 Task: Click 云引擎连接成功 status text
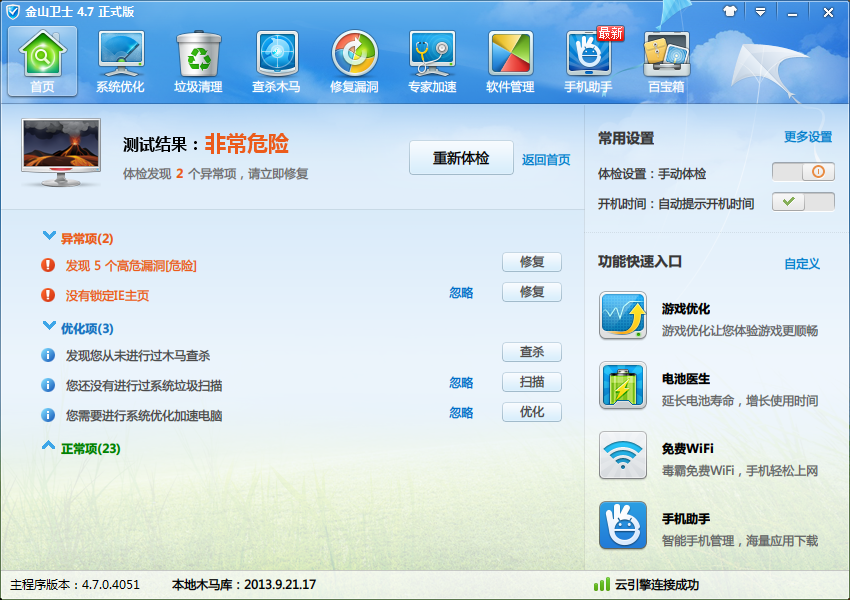[656, 585]
